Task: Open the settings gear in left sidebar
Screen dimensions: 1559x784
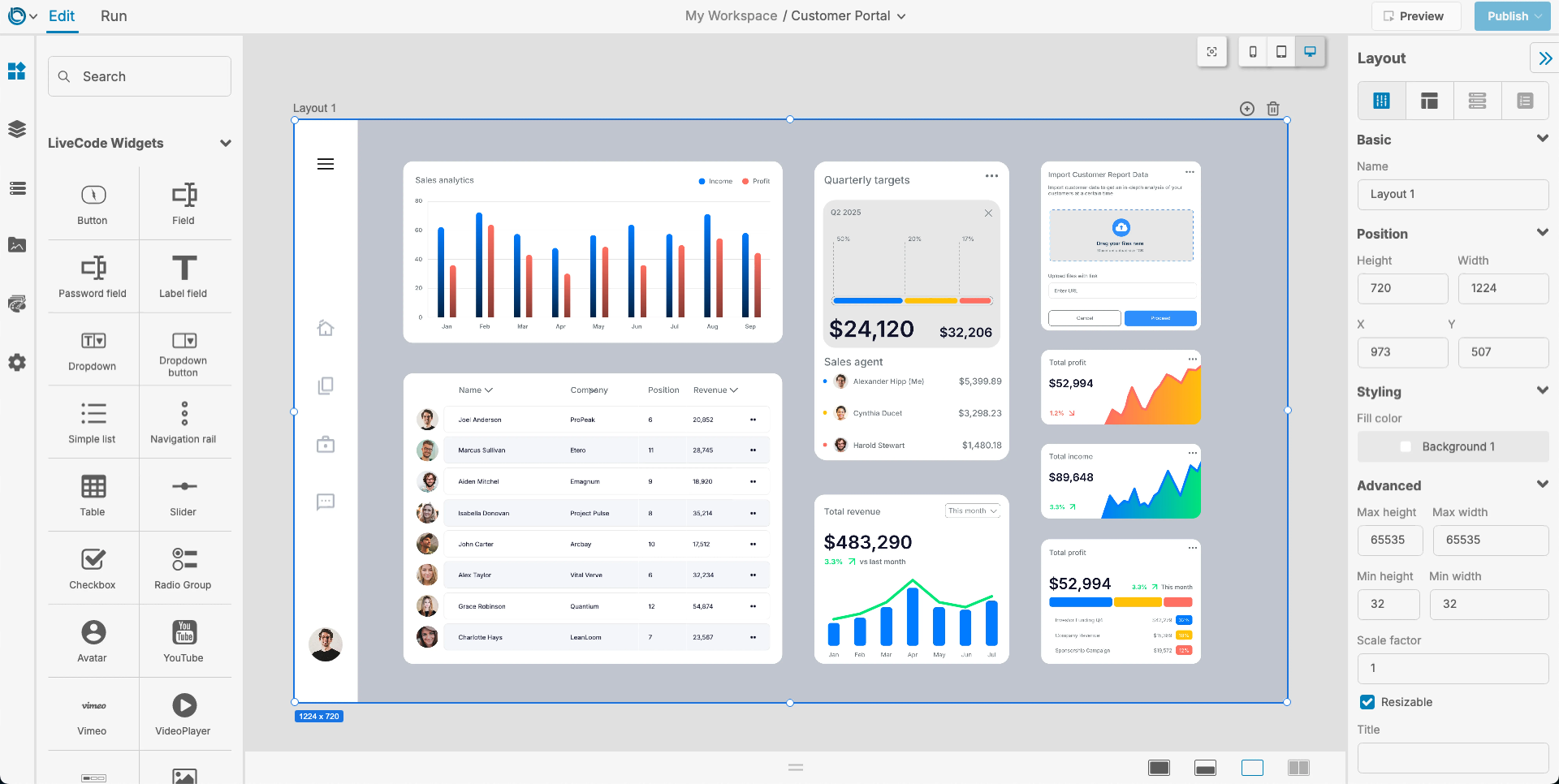Action: tap(17, 363)
